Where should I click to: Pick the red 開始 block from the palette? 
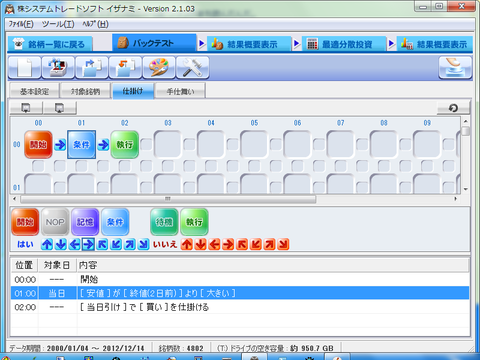pyautogui.click(x=25, y=222)
